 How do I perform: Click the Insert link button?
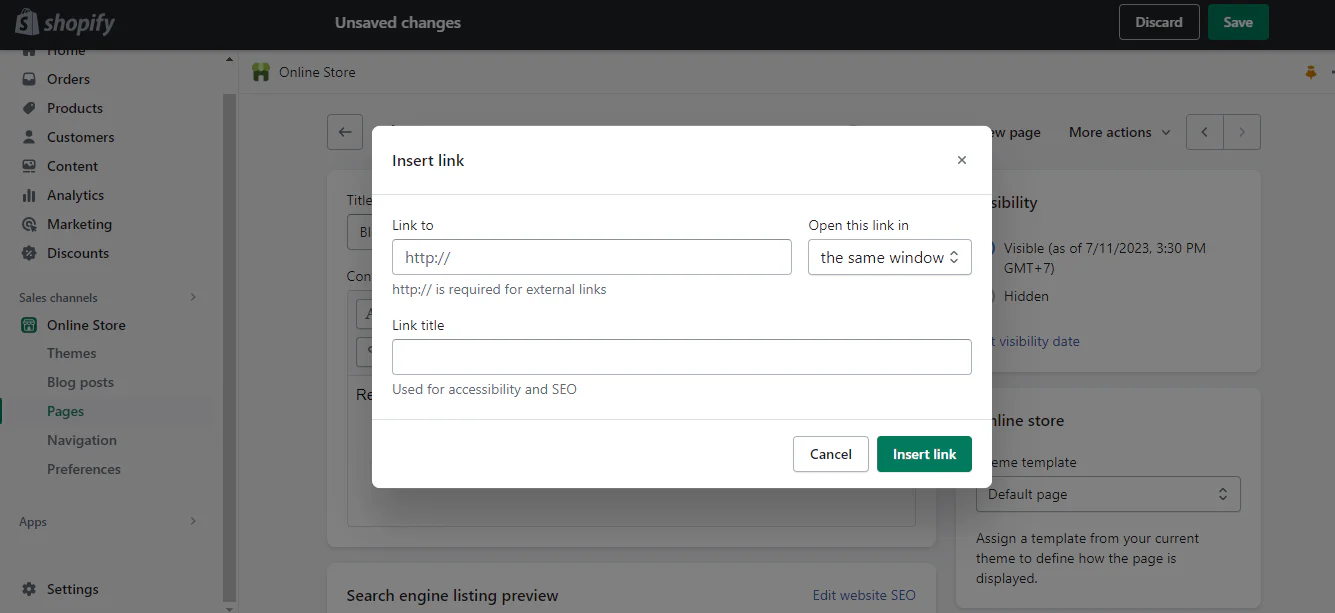pos(923,453)
